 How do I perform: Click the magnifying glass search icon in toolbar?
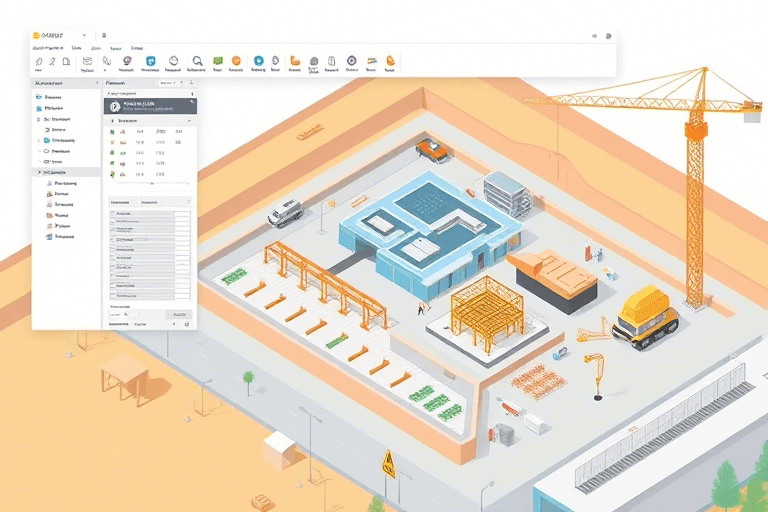point(198,61)
